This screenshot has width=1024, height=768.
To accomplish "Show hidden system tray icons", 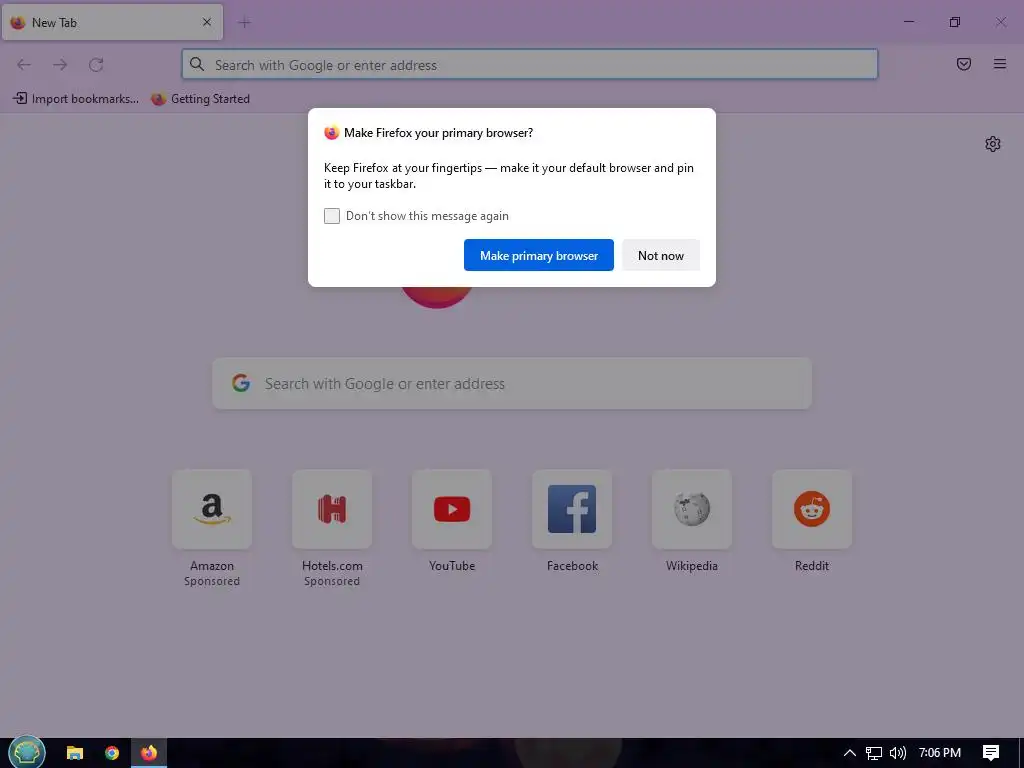I will [x=850, y=753].
